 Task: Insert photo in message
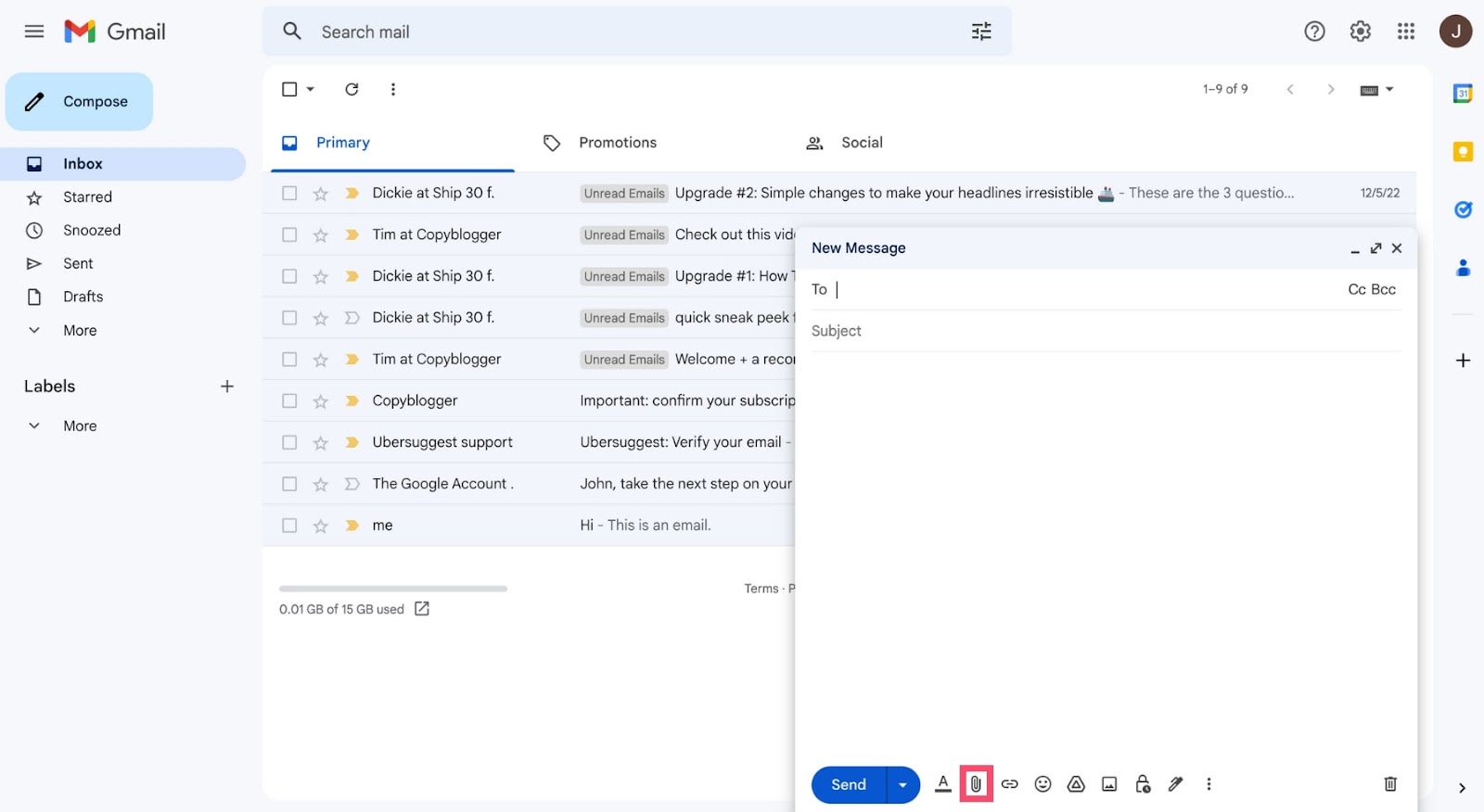click(1109, 784)
